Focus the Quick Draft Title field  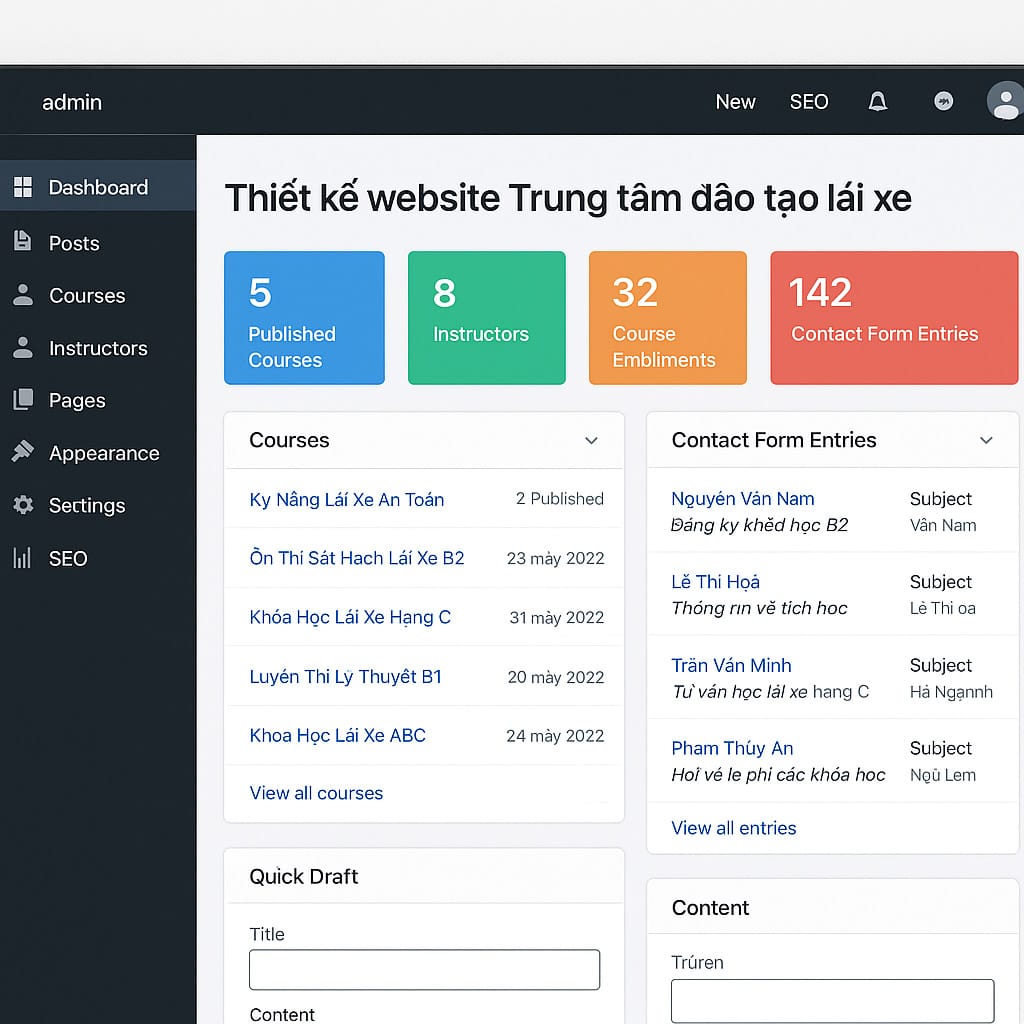point(424,970)
